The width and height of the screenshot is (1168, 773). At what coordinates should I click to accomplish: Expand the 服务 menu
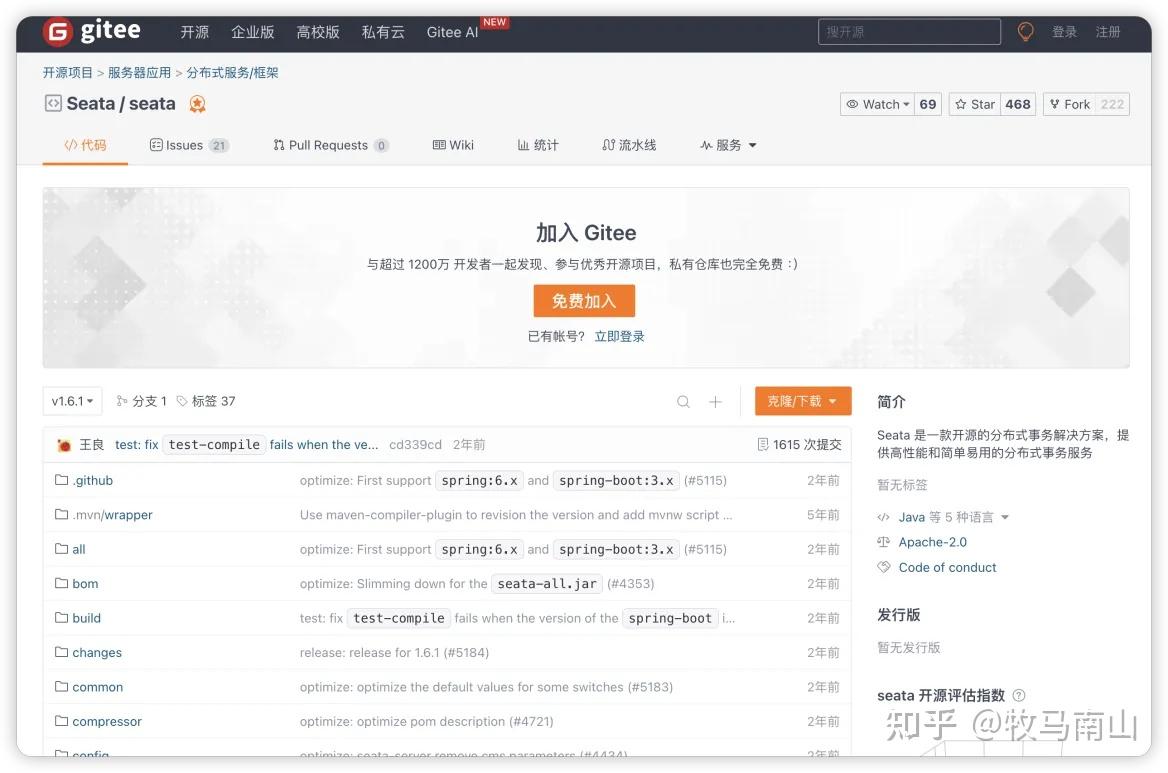pyautogui.click(x=728, y=145)
